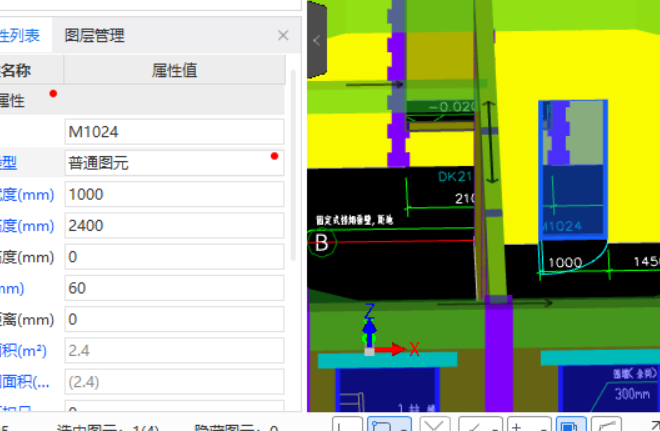Click the 0 field in the 离(mm) row

(174, 319)
